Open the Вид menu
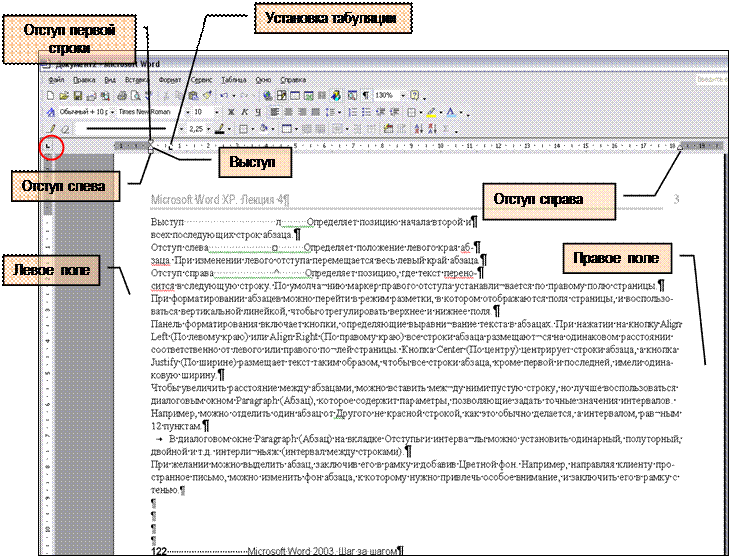 click(x=110, y=80)
